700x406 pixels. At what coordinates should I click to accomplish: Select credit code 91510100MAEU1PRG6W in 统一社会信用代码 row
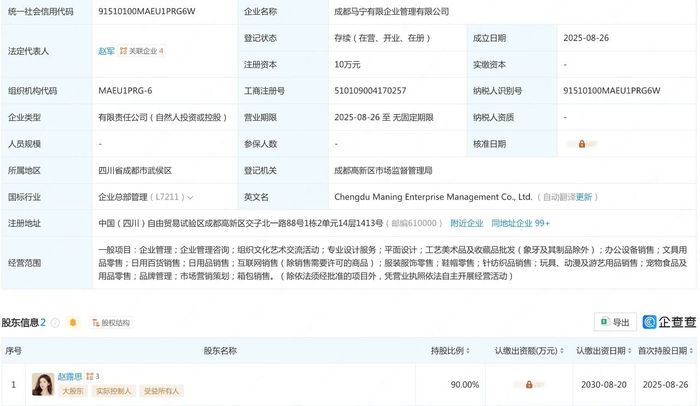tap(146, 12)
